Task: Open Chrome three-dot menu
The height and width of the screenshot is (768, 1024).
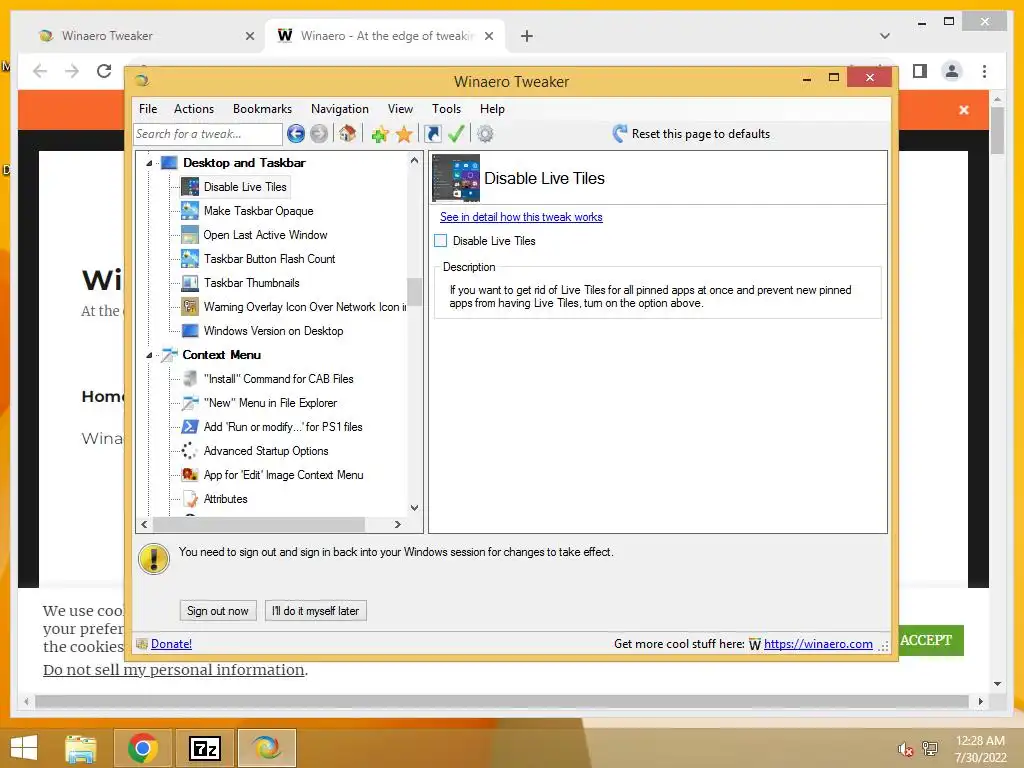Action: click(x=984, y=71)
